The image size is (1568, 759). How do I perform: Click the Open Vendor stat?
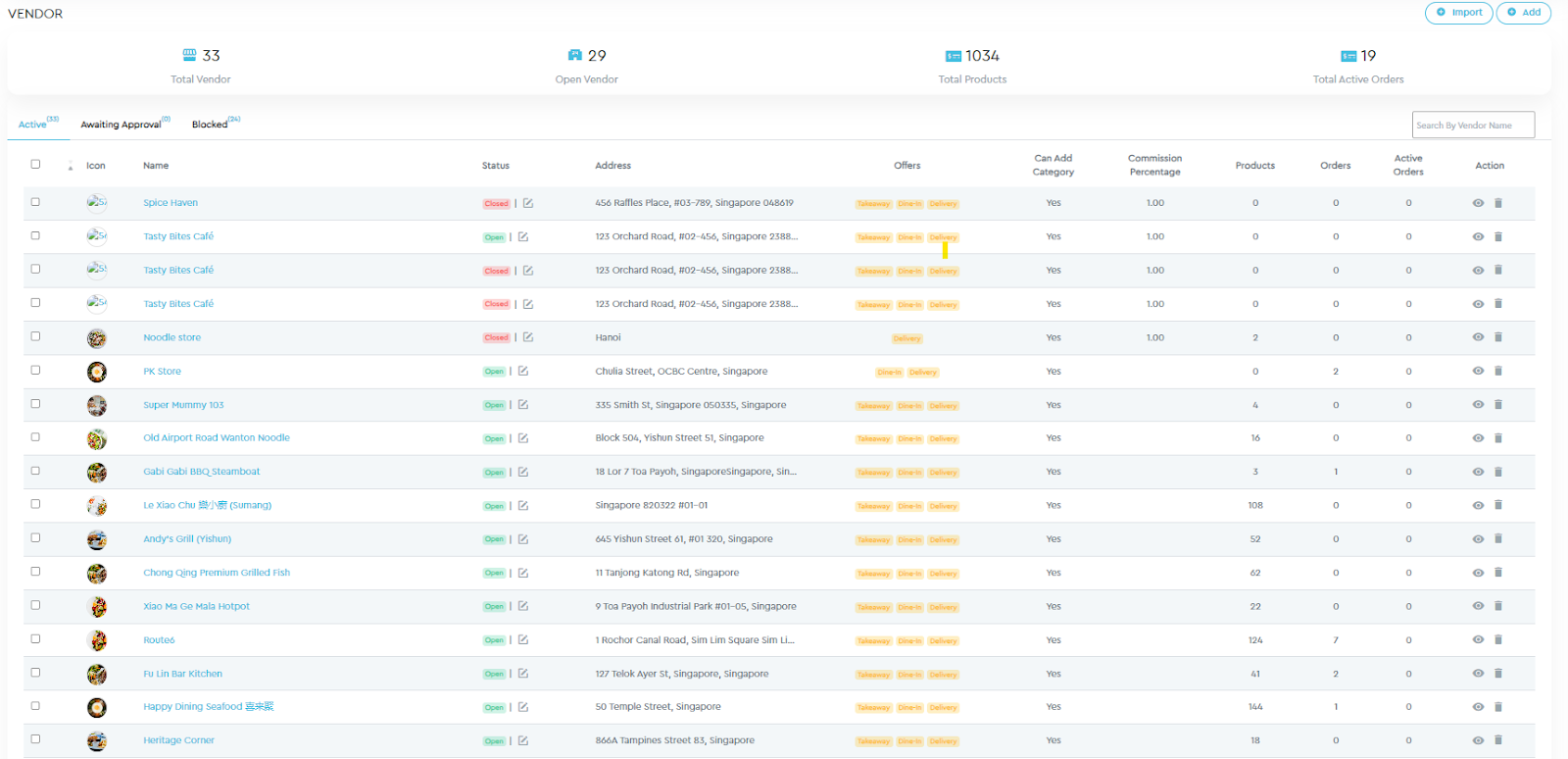click(x=586, y=67)
